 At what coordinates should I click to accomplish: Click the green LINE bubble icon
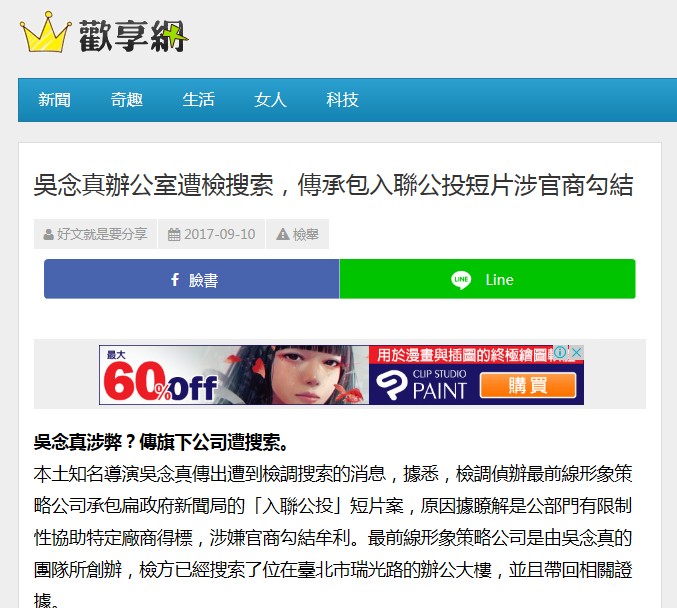(461, 280)
